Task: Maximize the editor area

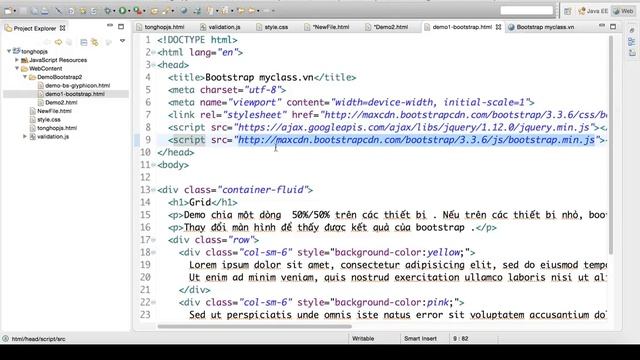Action: click(613, 27)
